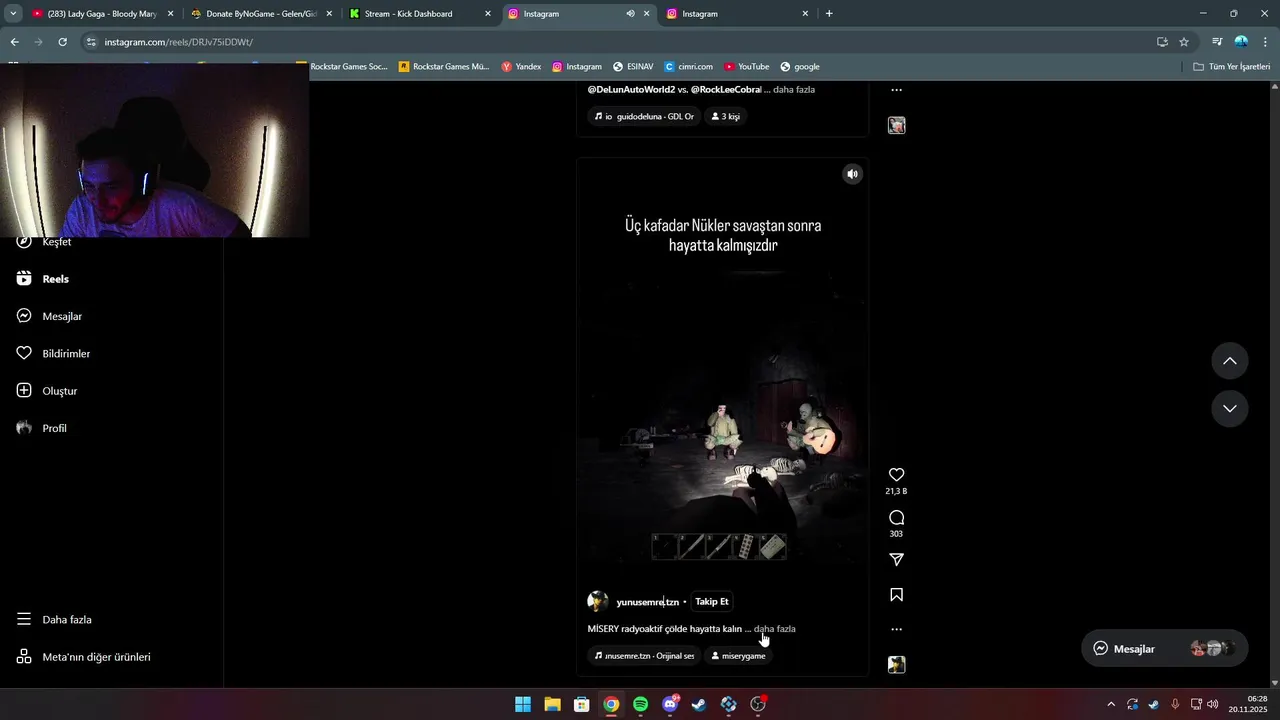Image resolution: width=1280 pixels, height=720 pixels.
Task: Open the cimri.com bookmark
Action: point(688,67)
